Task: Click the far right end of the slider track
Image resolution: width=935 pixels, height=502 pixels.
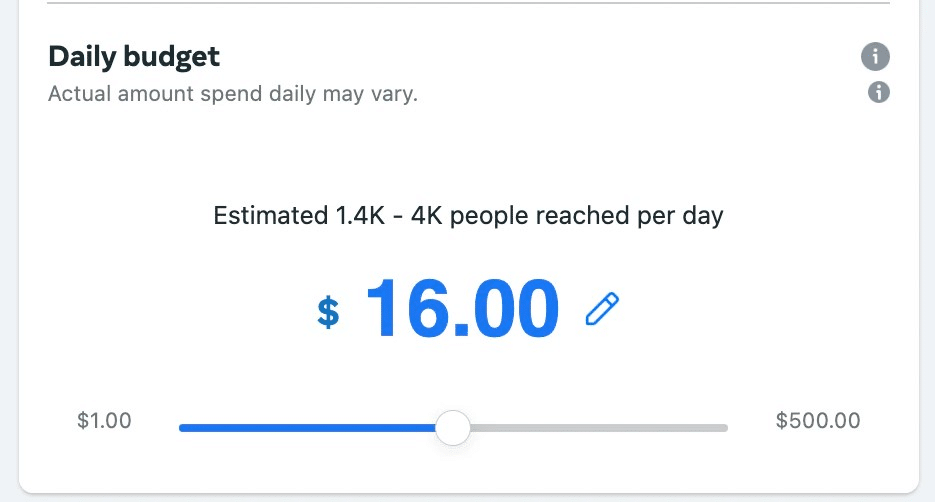Action: pyautogui.click(x=724, y=427)
